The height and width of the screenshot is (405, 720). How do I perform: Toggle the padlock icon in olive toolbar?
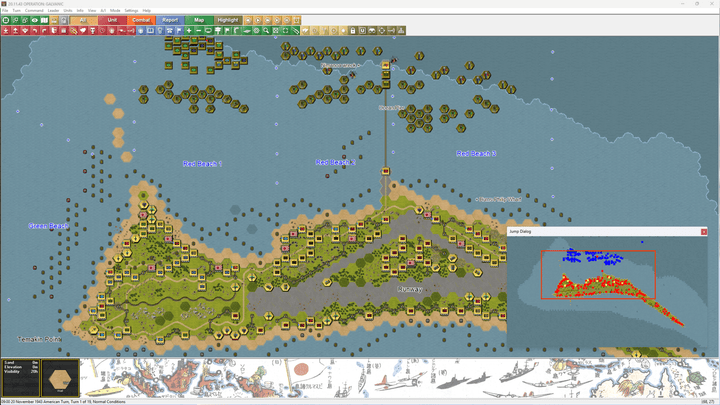coord(353,31)
